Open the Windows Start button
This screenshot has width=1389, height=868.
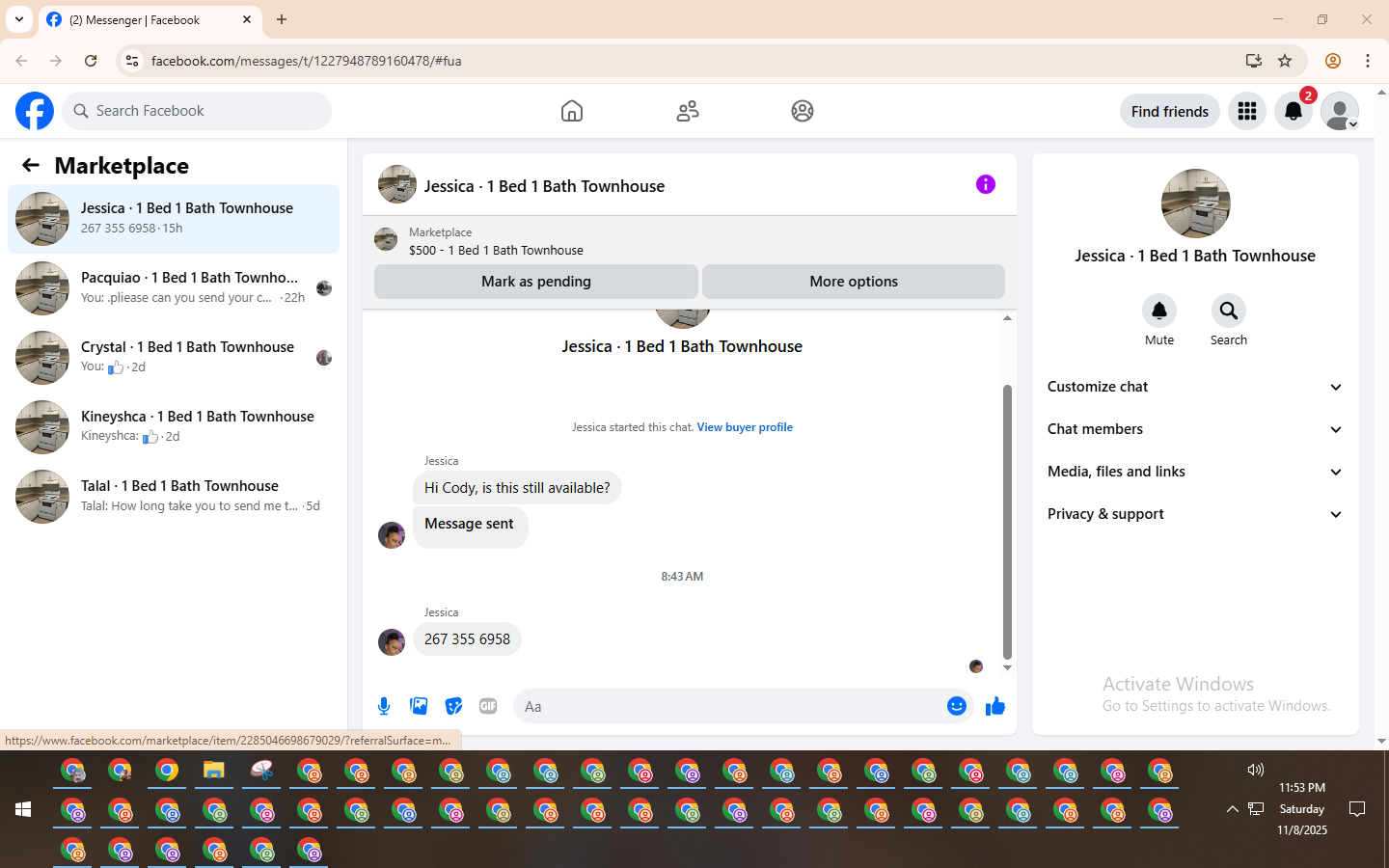pos(23,809)
